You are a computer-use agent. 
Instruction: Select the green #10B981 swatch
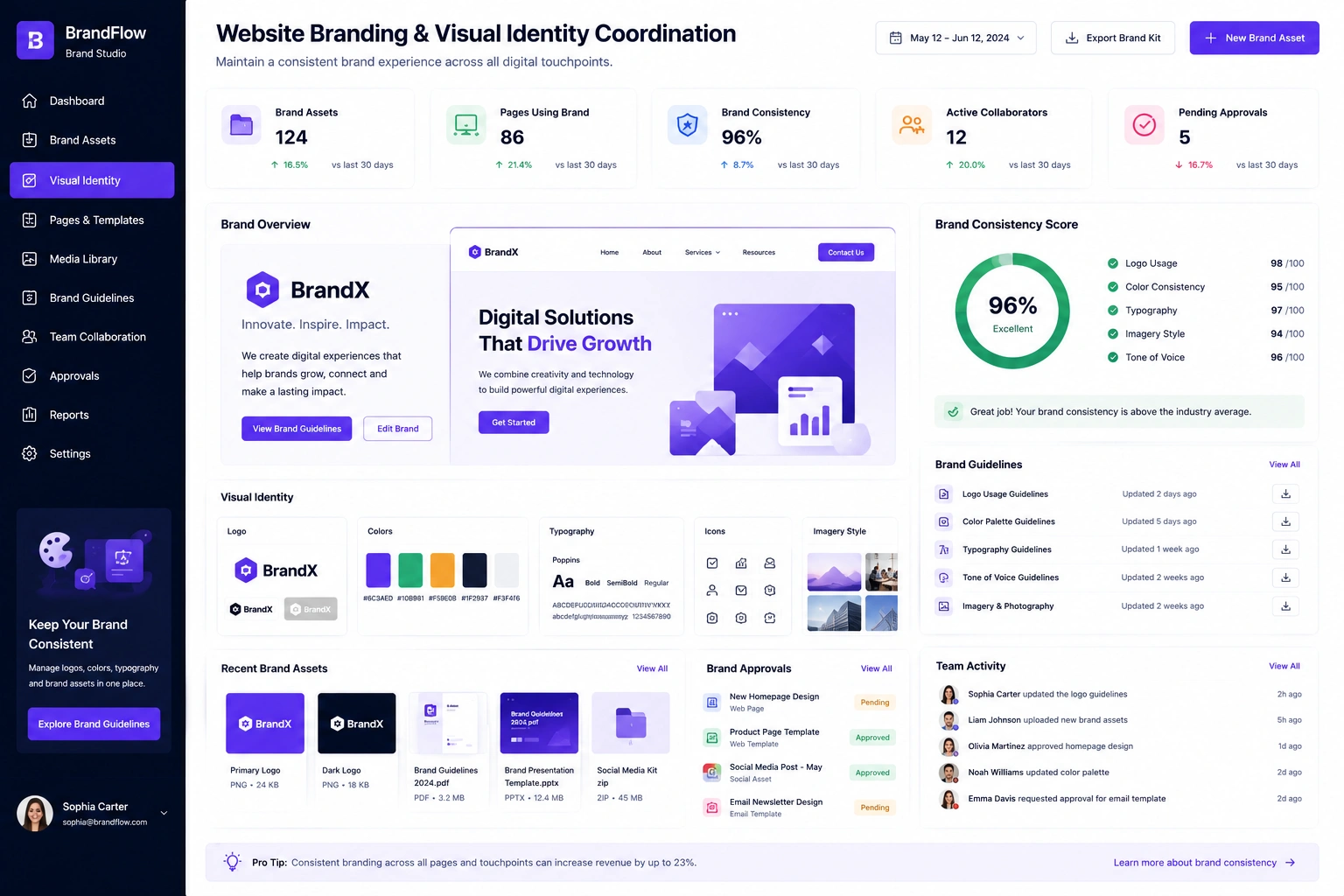[x=410, y=570]
